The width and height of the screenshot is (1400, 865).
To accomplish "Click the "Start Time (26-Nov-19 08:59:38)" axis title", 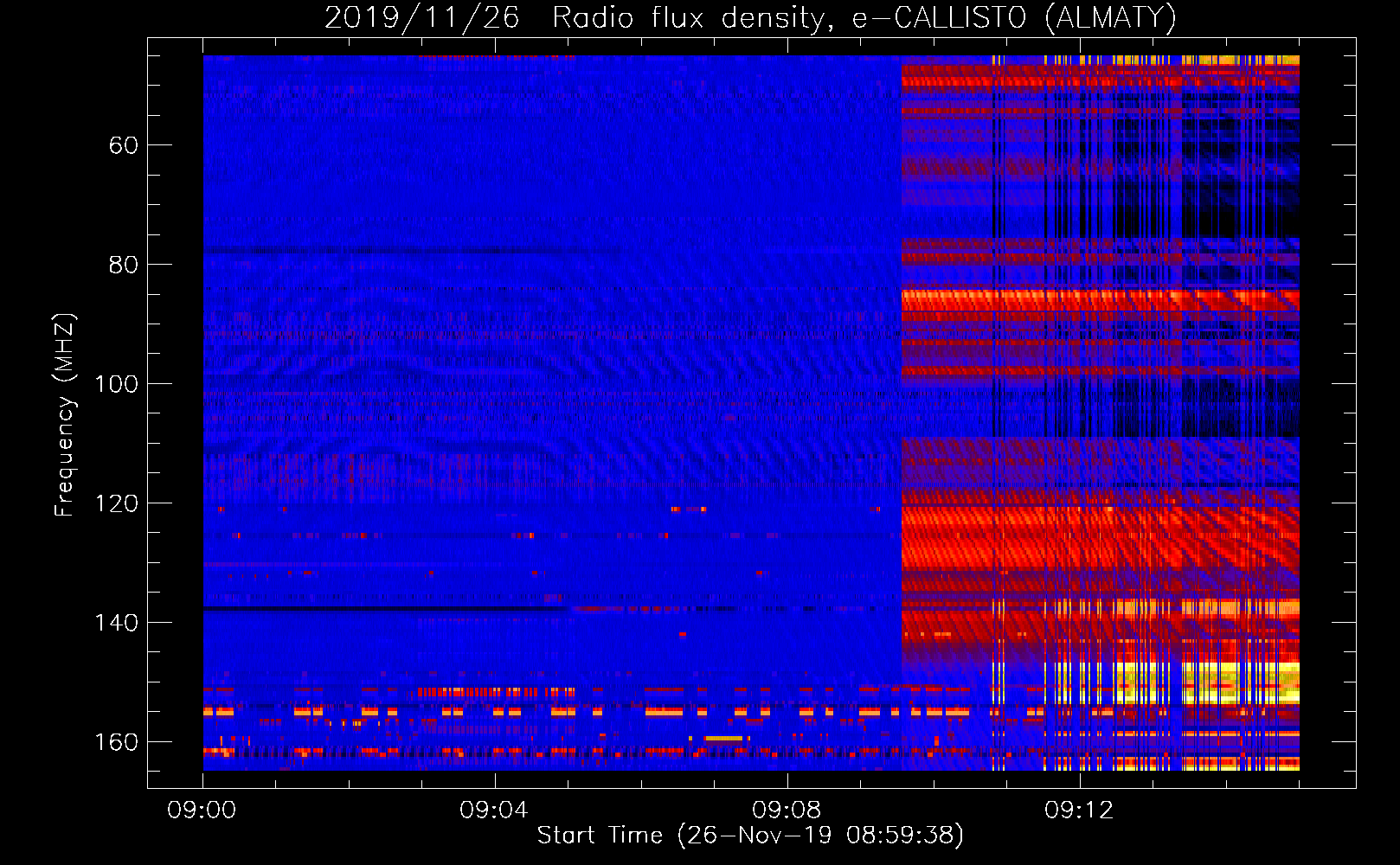I will click(x=750, y=836).
